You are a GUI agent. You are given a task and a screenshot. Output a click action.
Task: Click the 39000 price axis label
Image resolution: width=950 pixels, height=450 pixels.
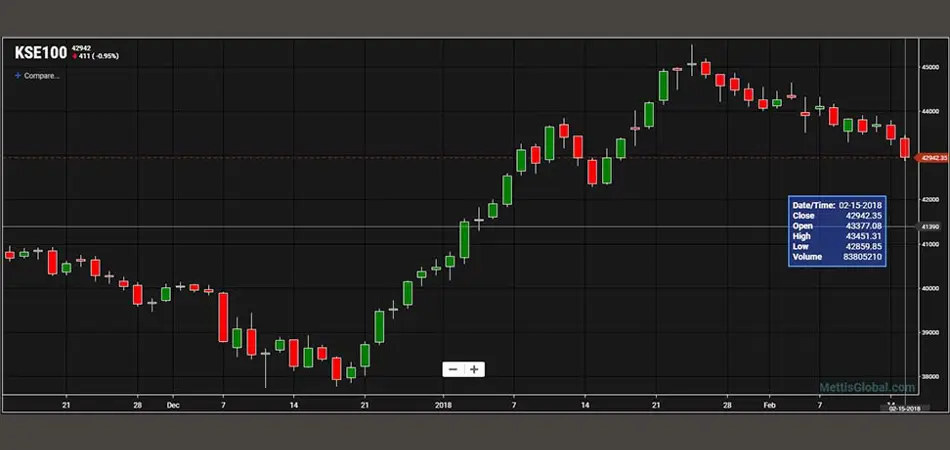click(x=931, y=333)
